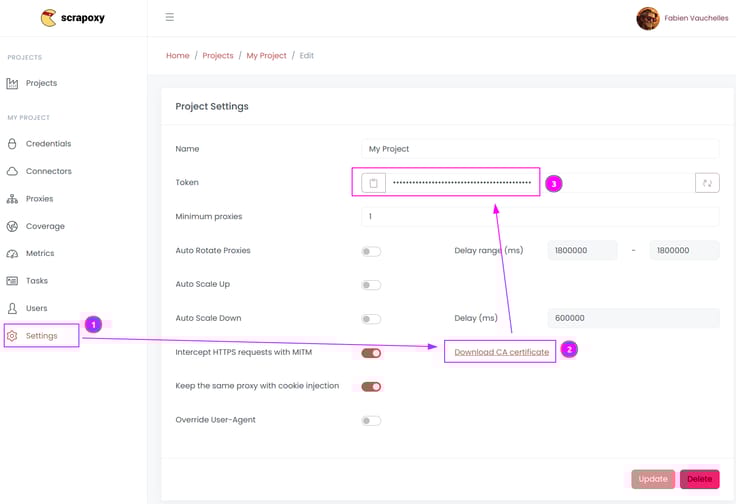Toggle Override User-Agent switch
The width and height of the screenshot is (736, 504).
point(371,420)
